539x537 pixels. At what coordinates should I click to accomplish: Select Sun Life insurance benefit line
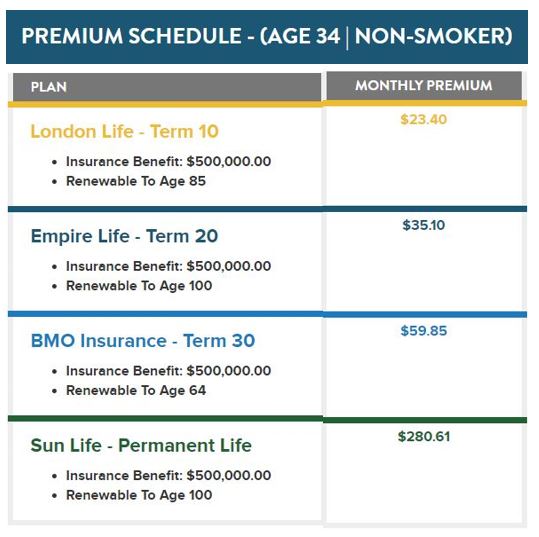[168, 475]
